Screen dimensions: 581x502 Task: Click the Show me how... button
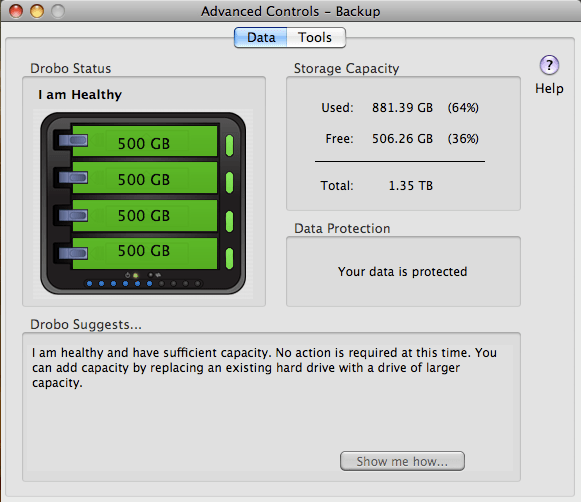pyautogui.click(x=402, y=461)
